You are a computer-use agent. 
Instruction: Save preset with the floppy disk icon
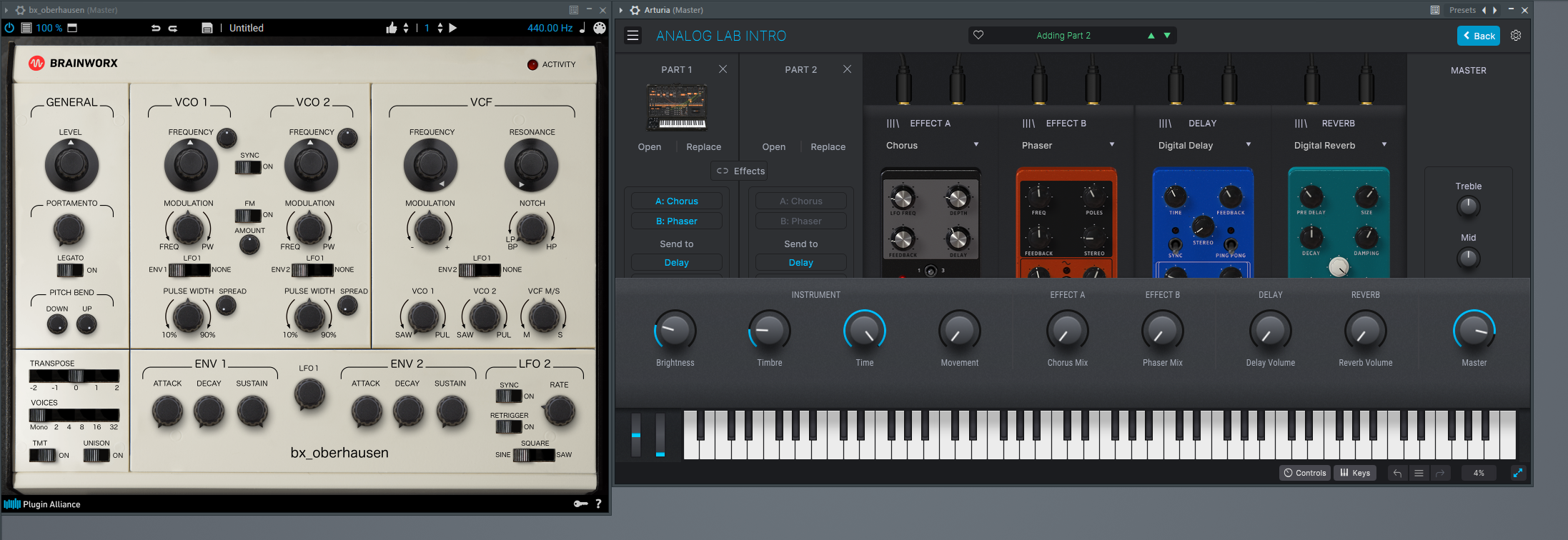[x=207, y=28]
